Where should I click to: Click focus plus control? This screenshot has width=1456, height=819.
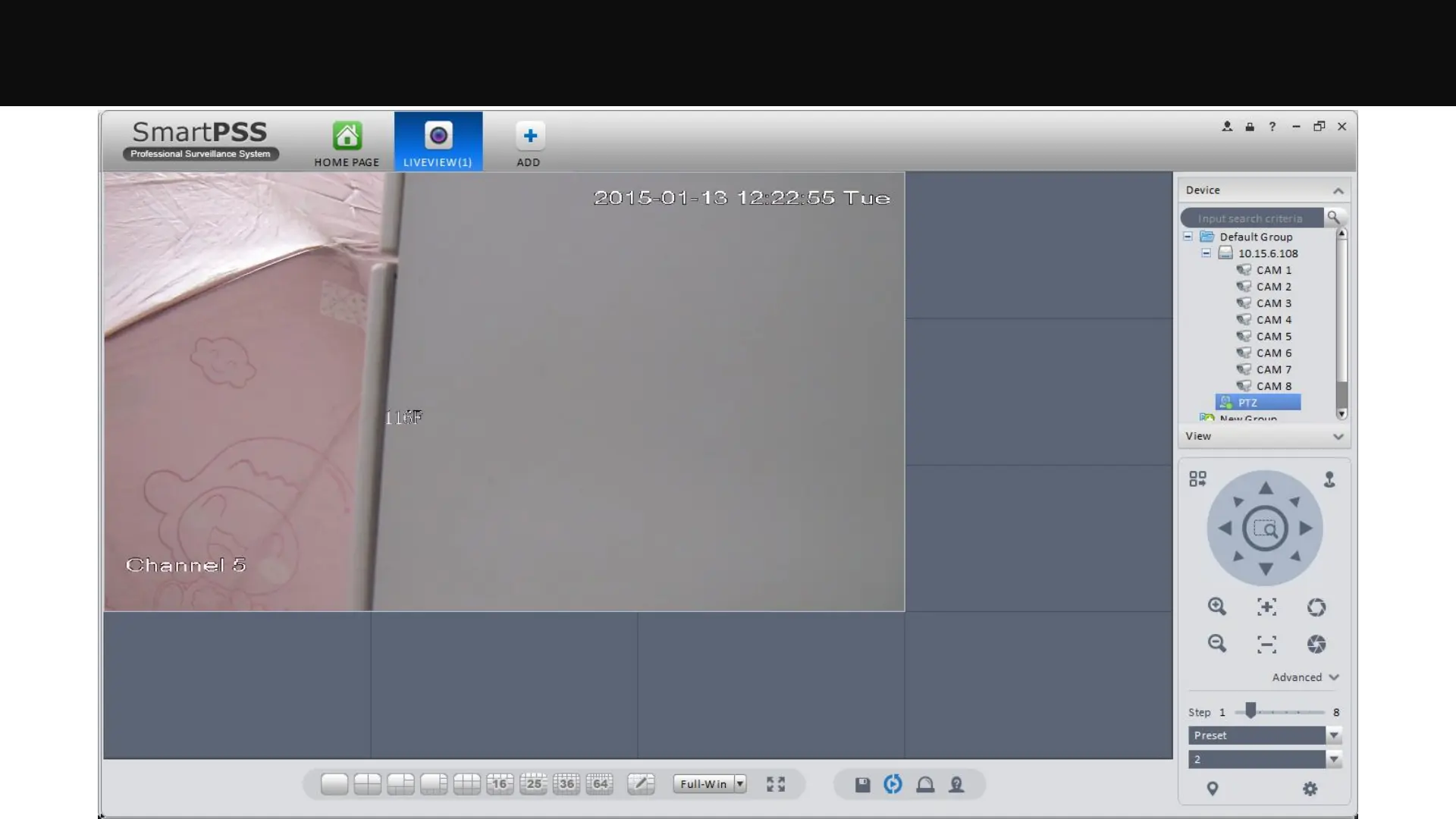(x=1266, y=607)
